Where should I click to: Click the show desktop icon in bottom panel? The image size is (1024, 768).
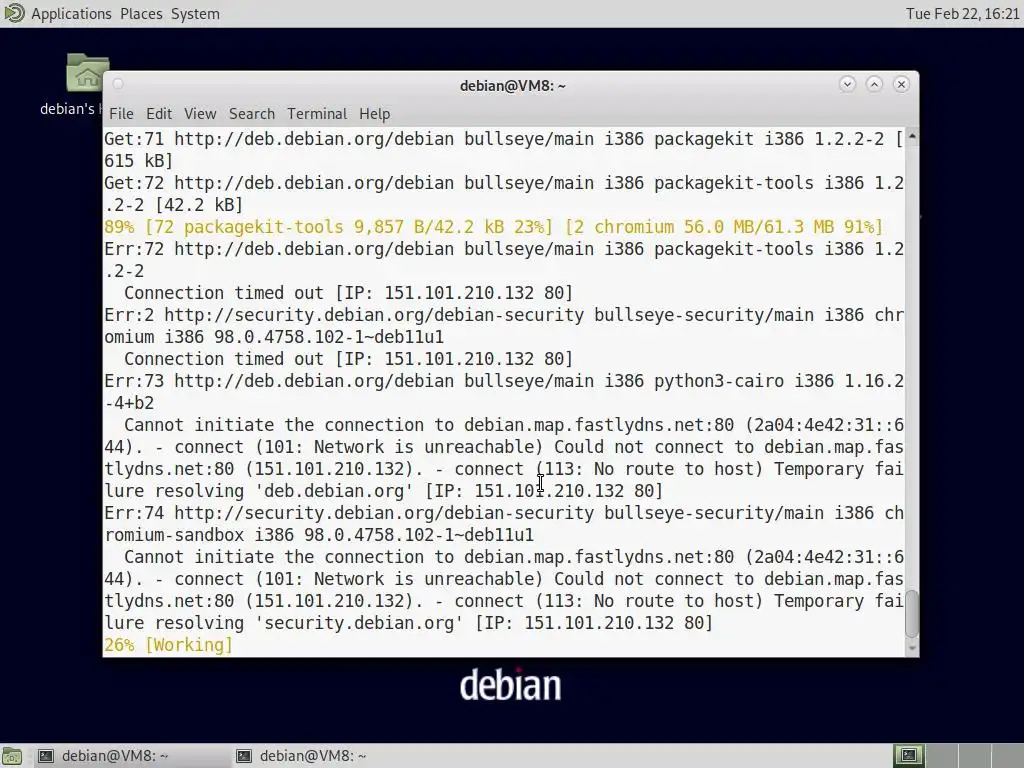(x=12, y=756)
